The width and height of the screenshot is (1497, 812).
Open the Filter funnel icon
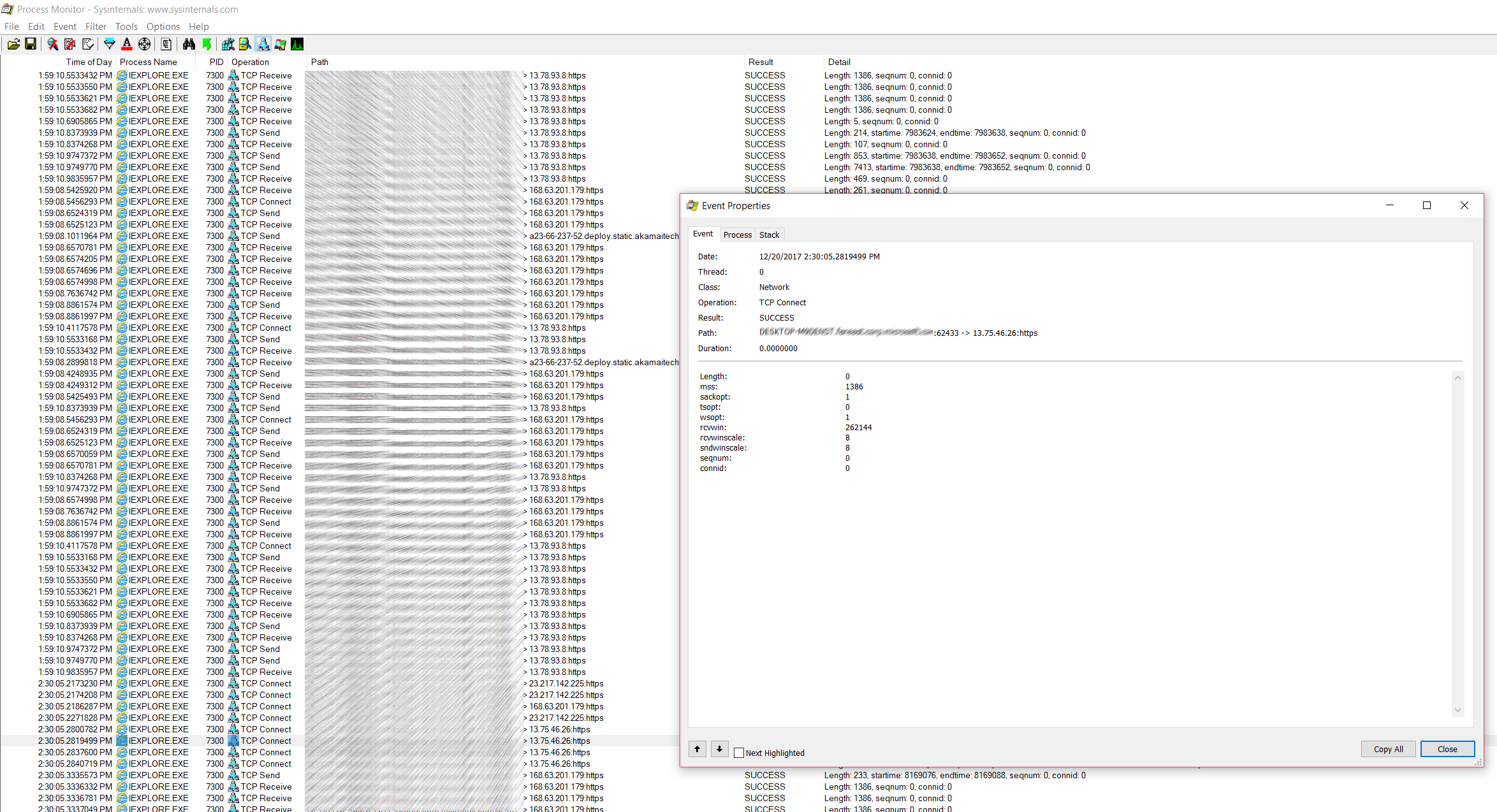[x=110, y=44]
